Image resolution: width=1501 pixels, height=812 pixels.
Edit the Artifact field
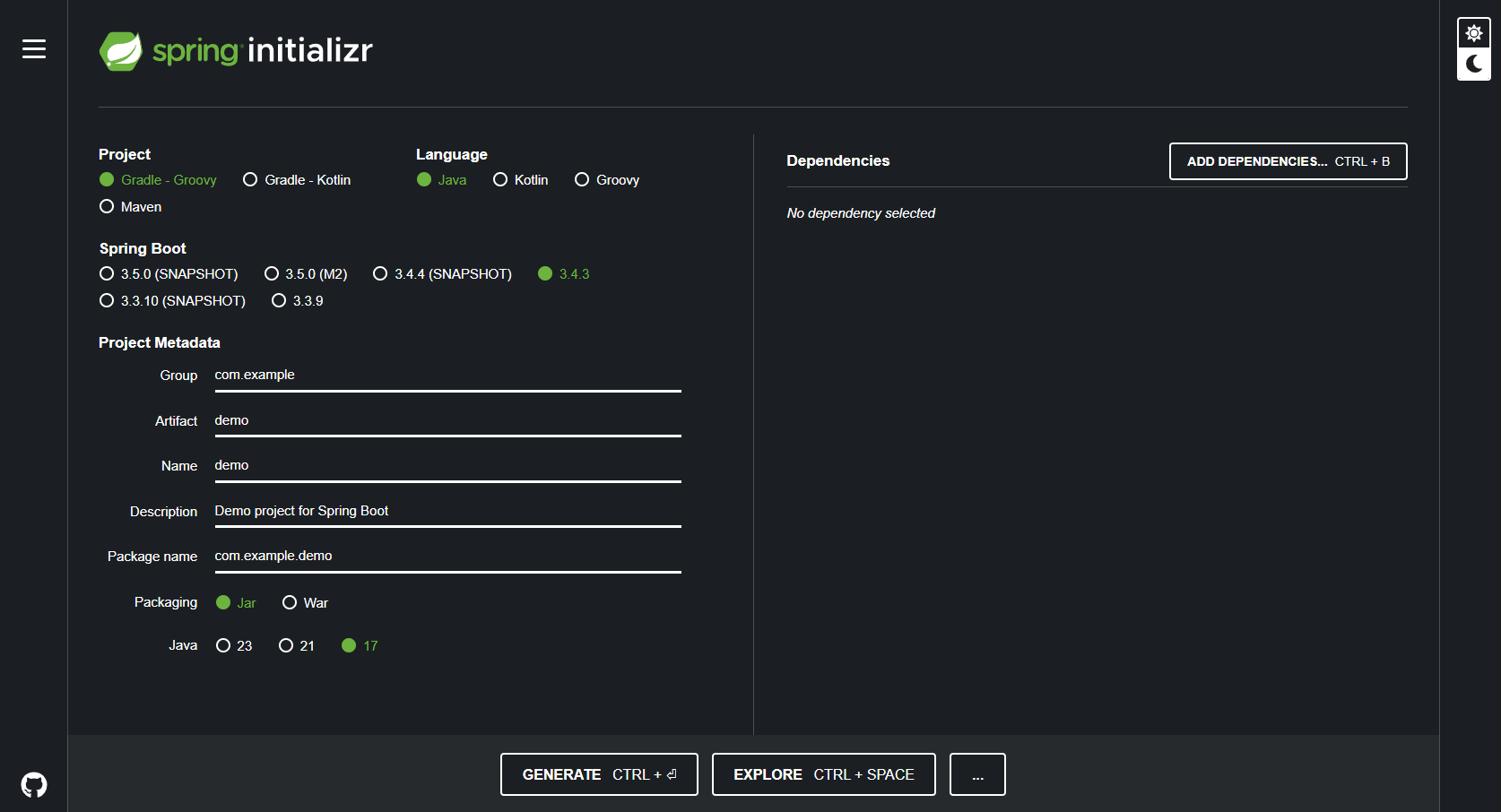pos(448,421)
